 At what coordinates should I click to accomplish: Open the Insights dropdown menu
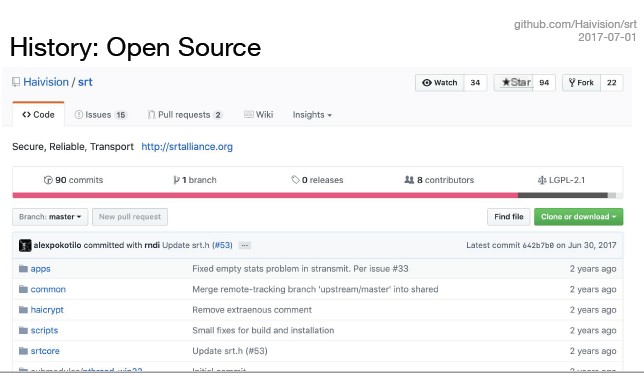pos(312,115)
